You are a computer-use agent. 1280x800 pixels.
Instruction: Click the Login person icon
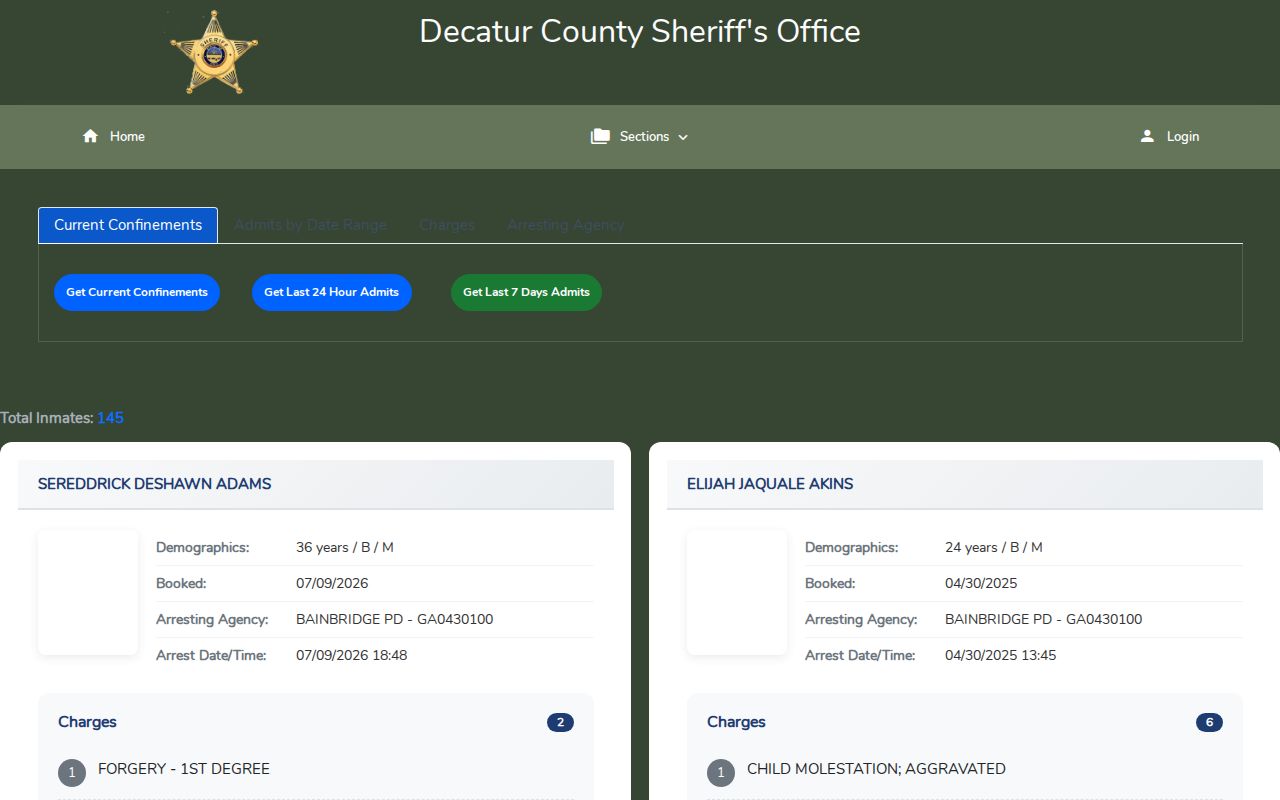coord(1147,136)
